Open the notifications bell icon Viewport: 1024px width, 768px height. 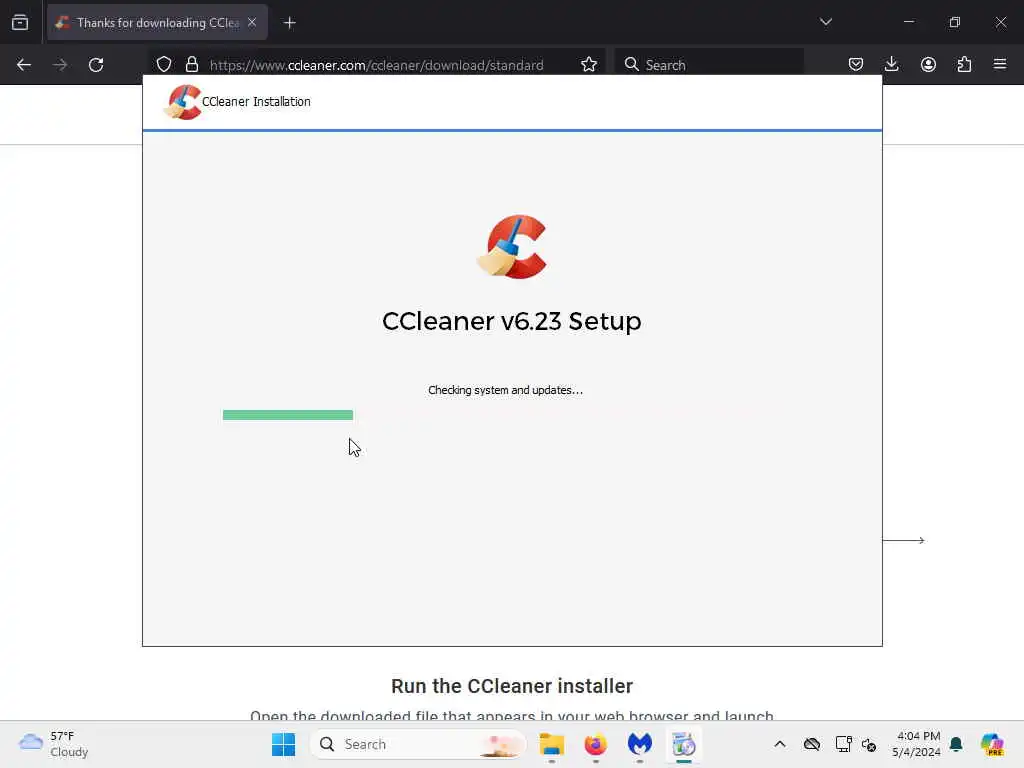956,744
